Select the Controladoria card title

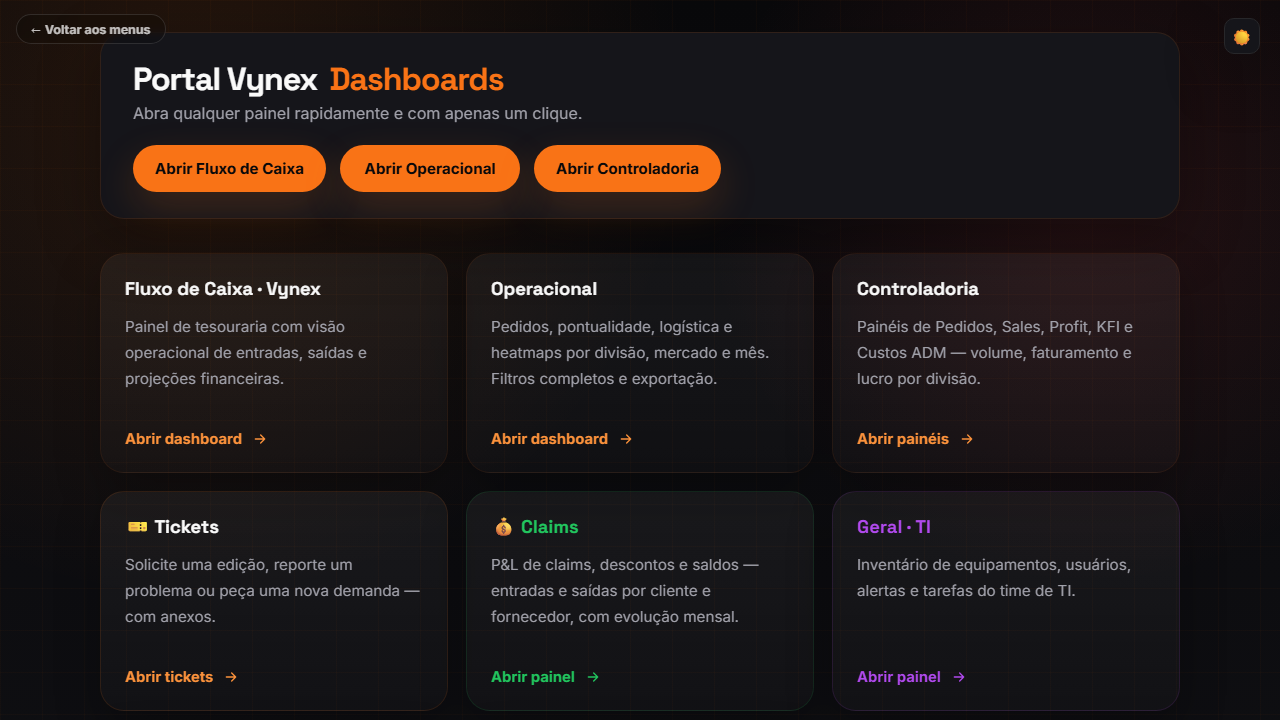coord(918,289)
